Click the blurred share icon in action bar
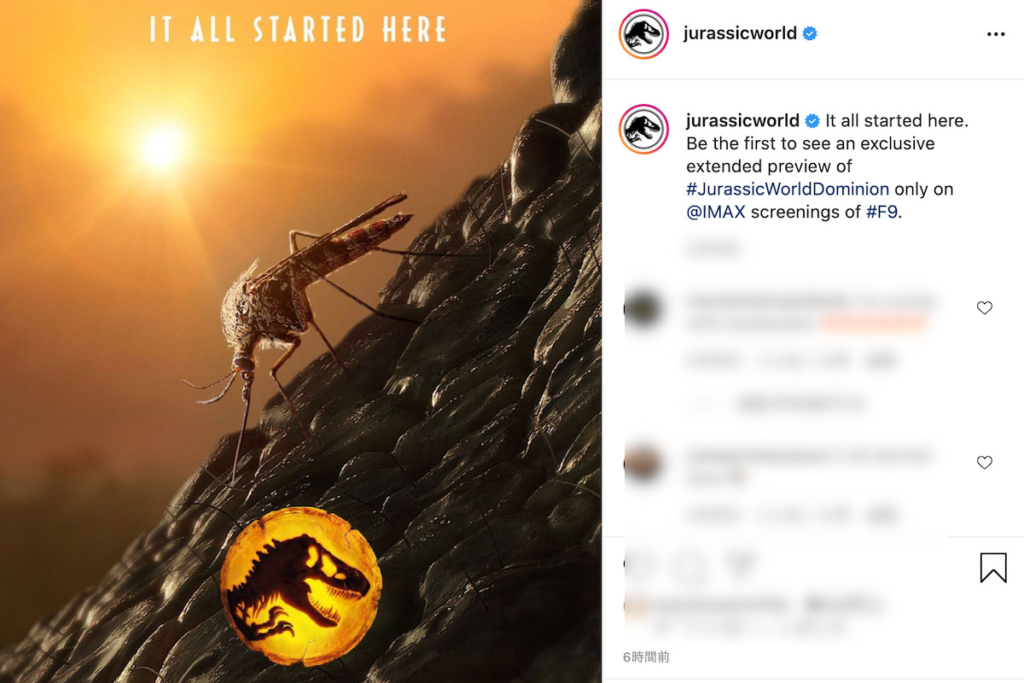1024x683 pixels. click(x=741, y=565)
